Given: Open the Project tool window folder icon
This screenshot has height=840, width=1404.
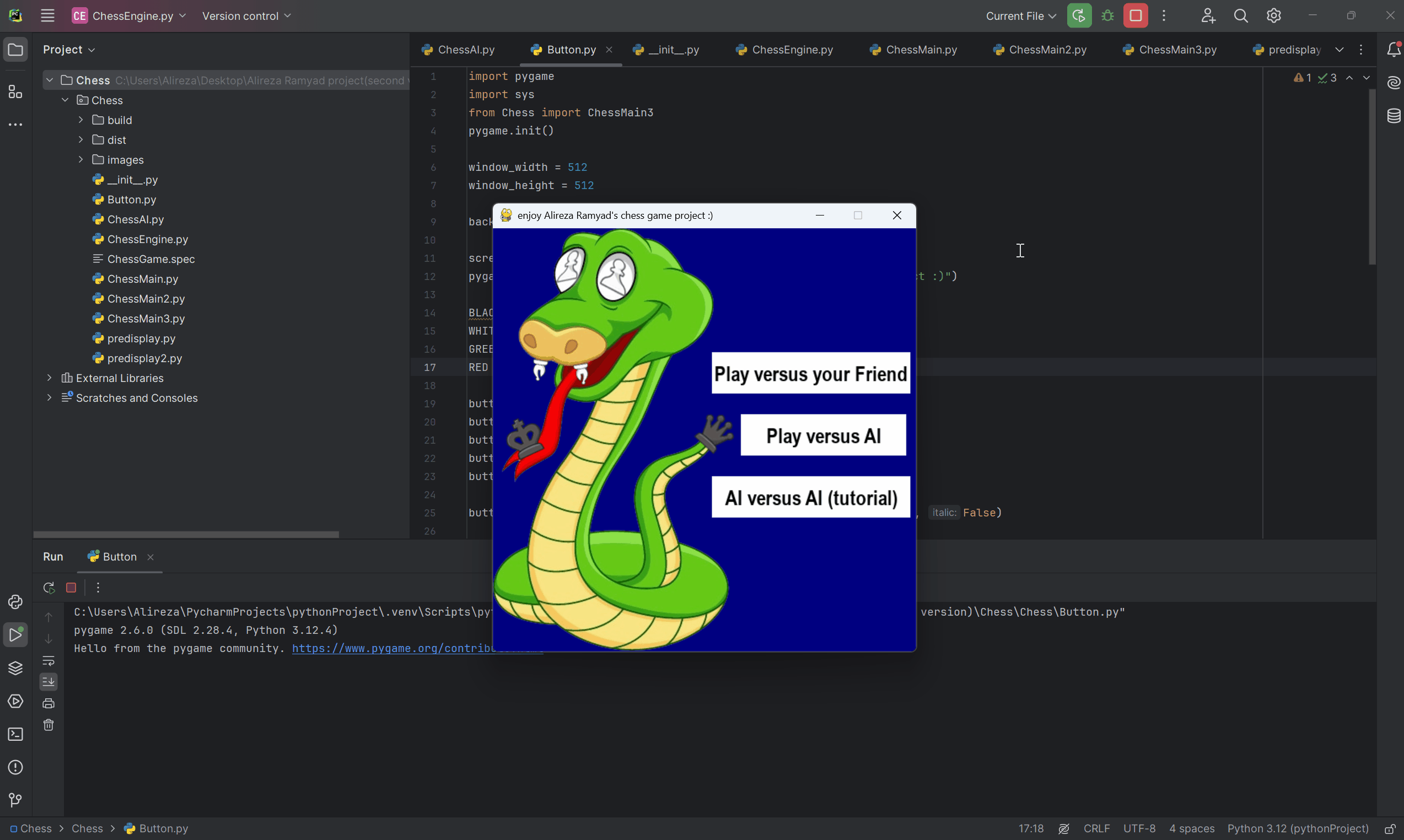Looking at the screenshot, I should [x=15, y=50].
